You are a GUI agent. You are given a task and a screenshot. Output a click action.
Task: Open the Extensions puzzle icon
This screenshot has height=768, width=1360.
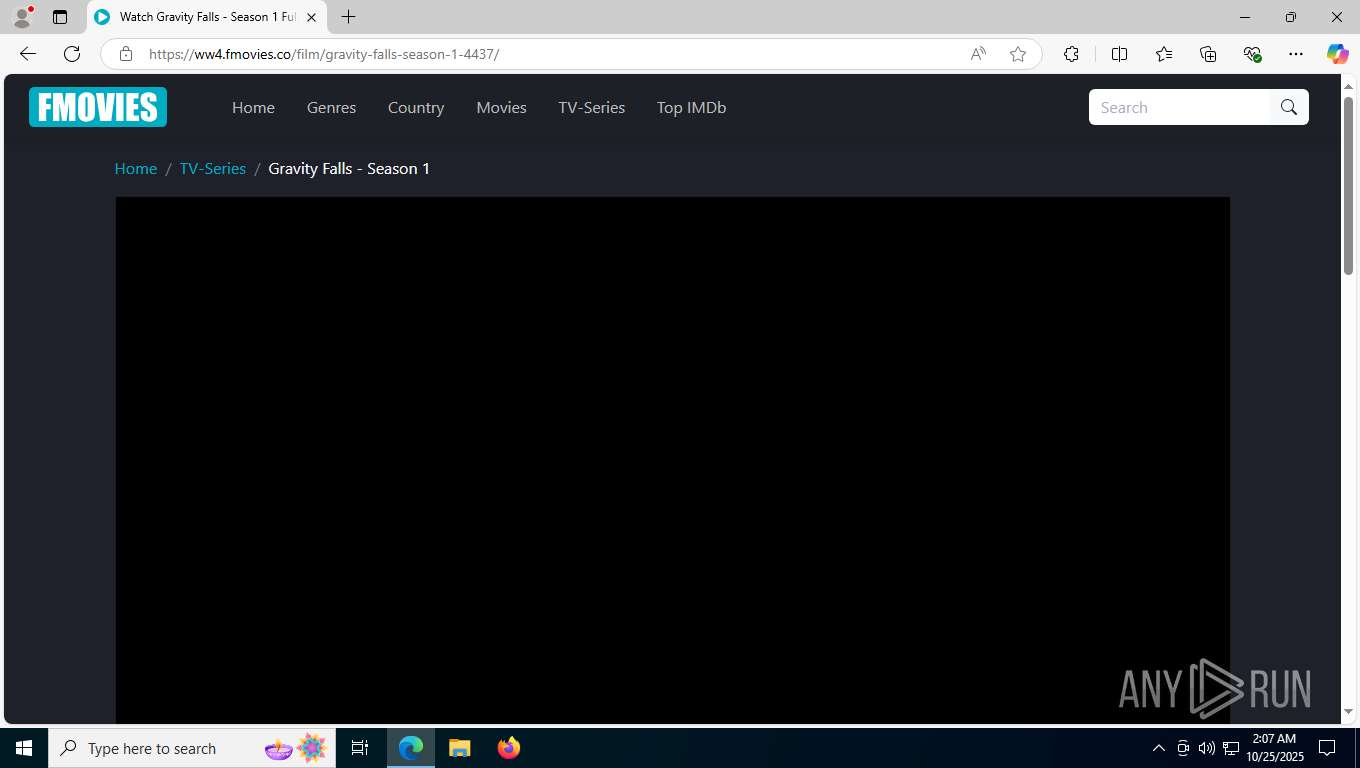click(1071, 54)
